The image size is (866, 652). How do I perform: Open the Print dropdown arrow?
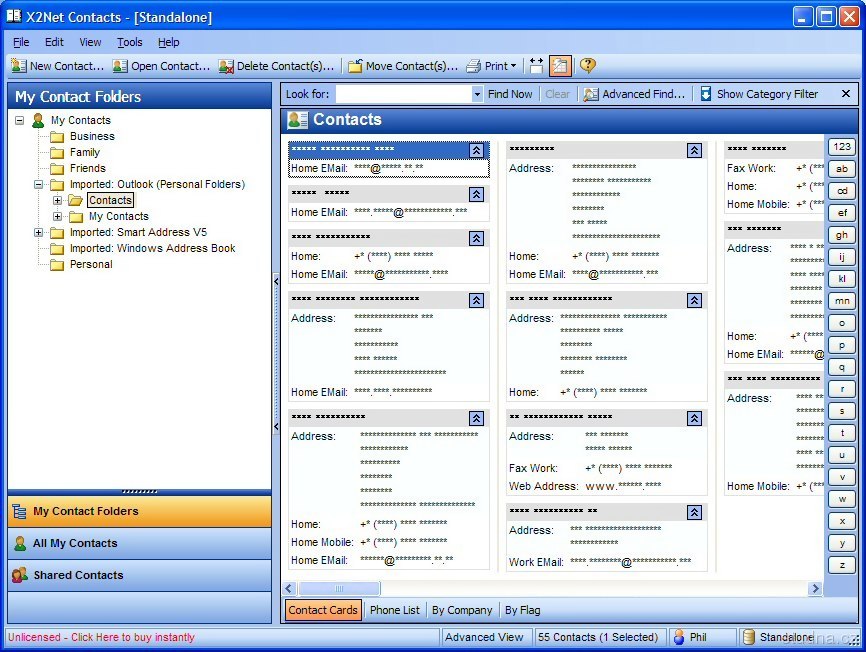[514, 66]
